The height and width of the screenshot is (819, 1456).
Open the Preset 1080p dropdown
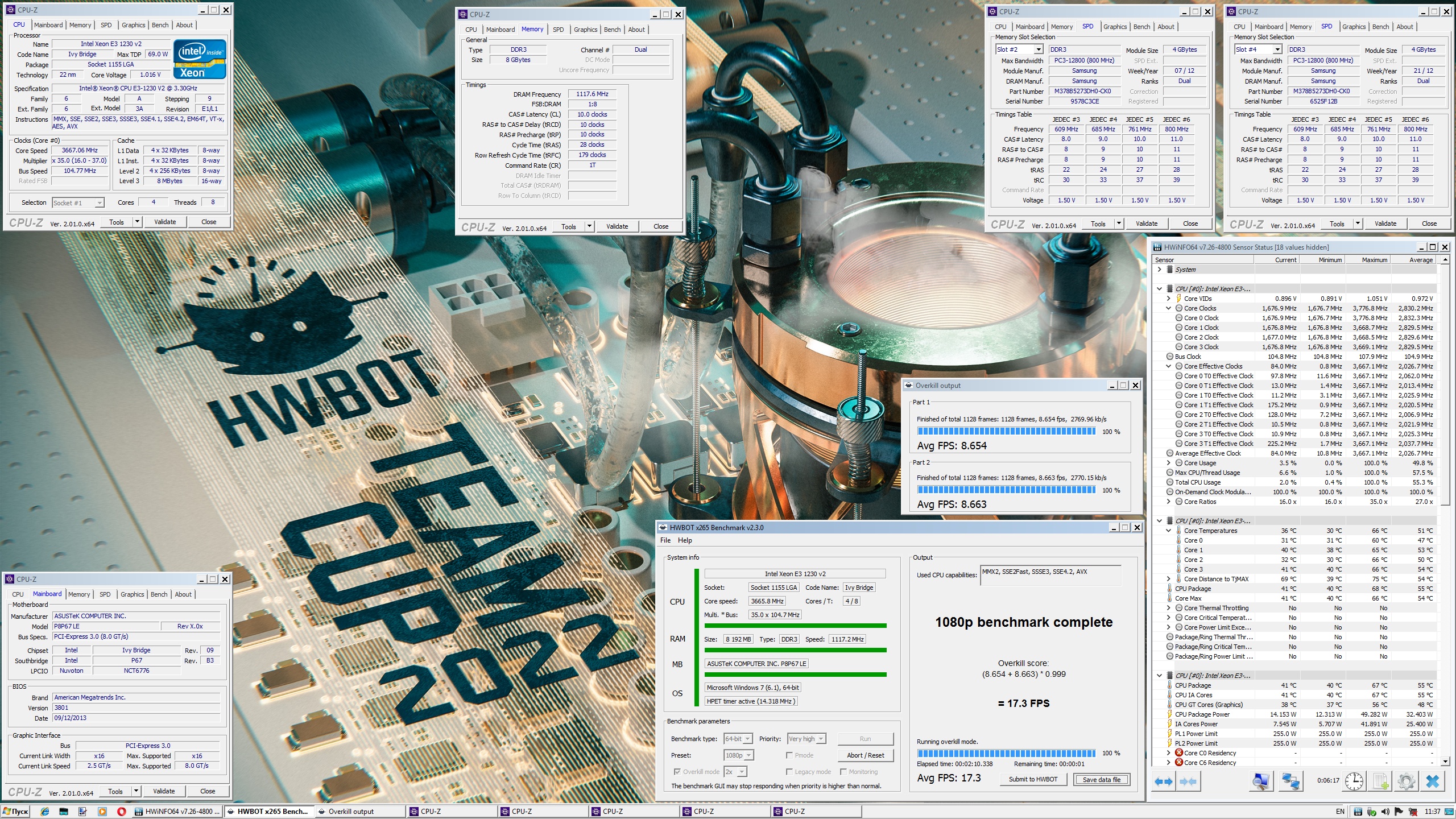pos(739,755)
